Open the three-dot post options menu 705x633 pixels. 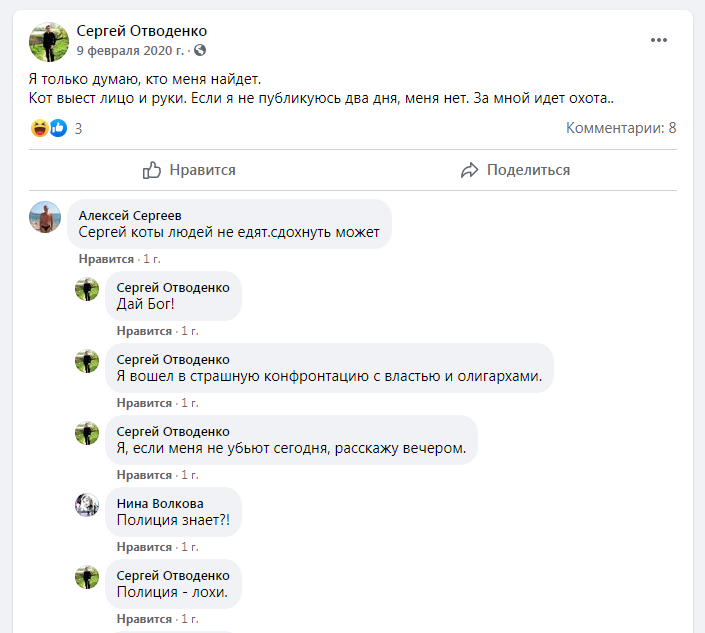[x=659, y=40]
